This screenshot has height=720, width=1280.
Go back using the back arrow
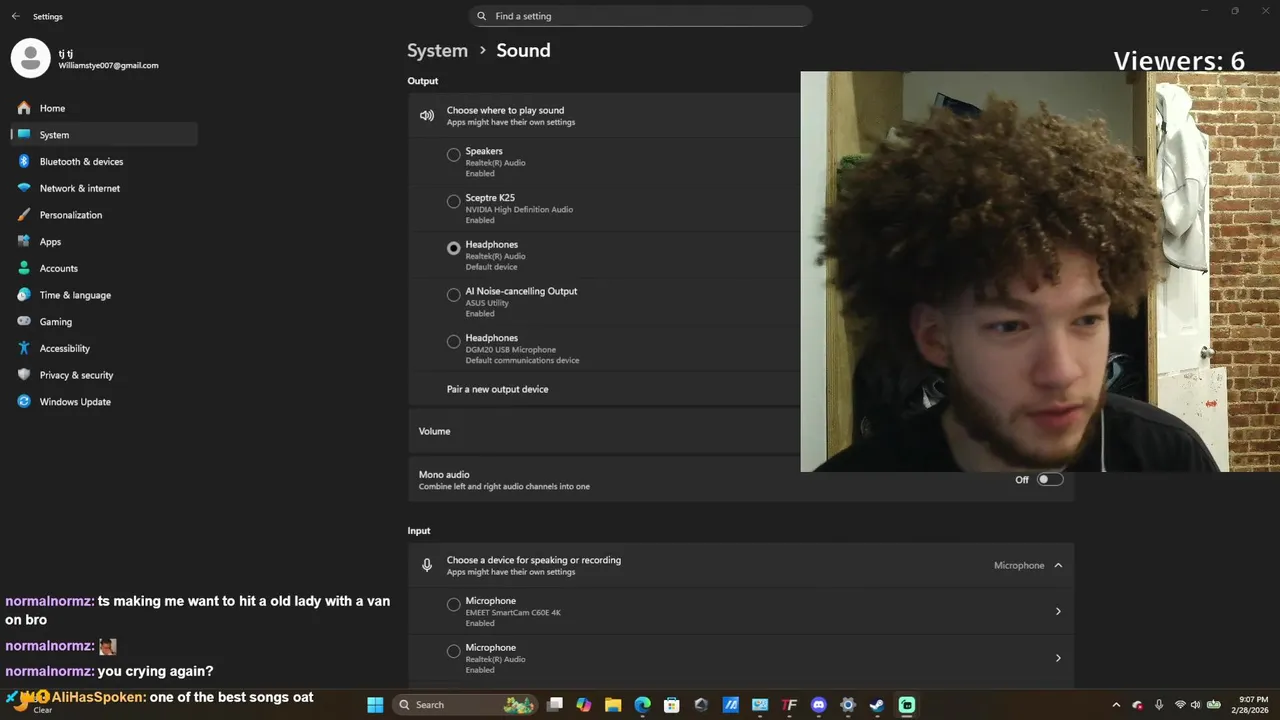(x=15, y=16)
